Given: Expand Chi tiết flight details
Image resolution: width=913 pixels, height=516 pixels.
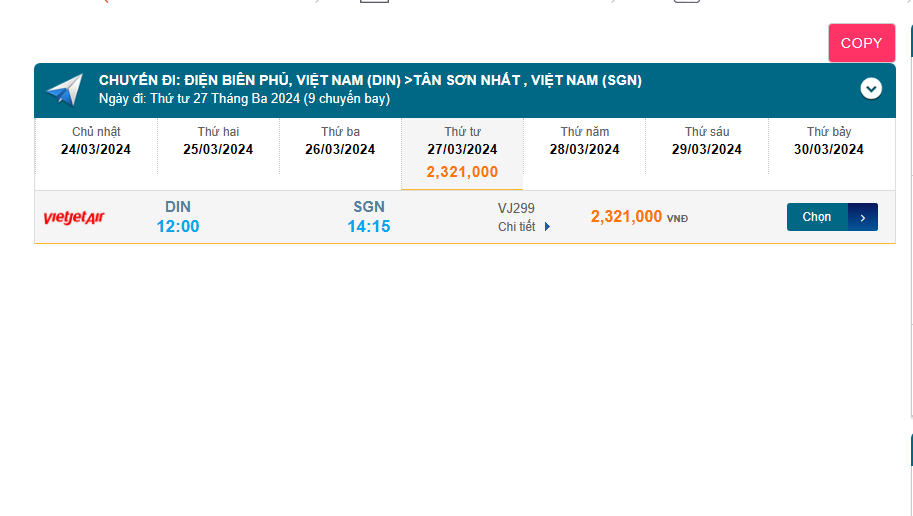Looking at the screenshot, I should click(x=524, y=227).
